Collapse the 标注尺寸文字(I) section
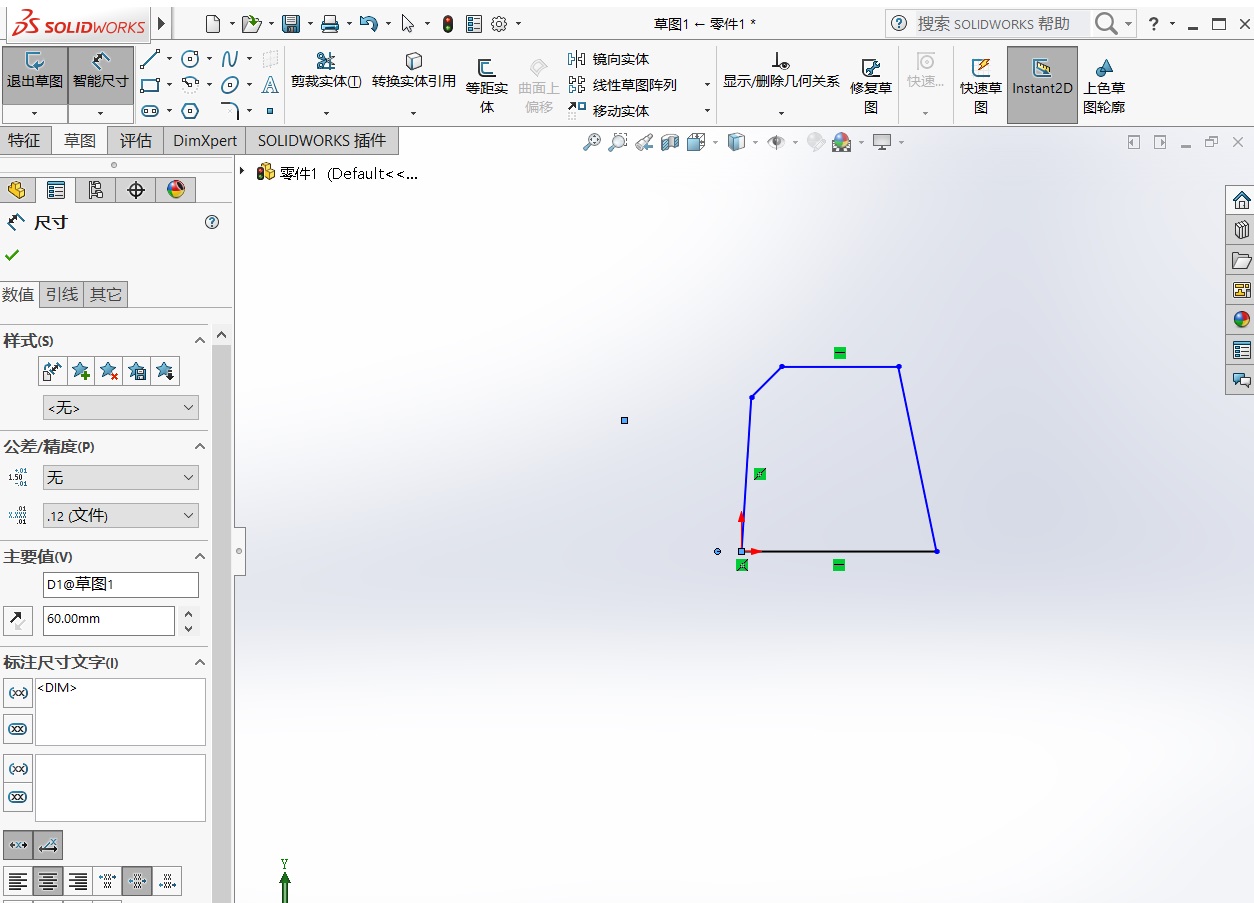Screen dimensions: 1254x903 pos(199,663)
